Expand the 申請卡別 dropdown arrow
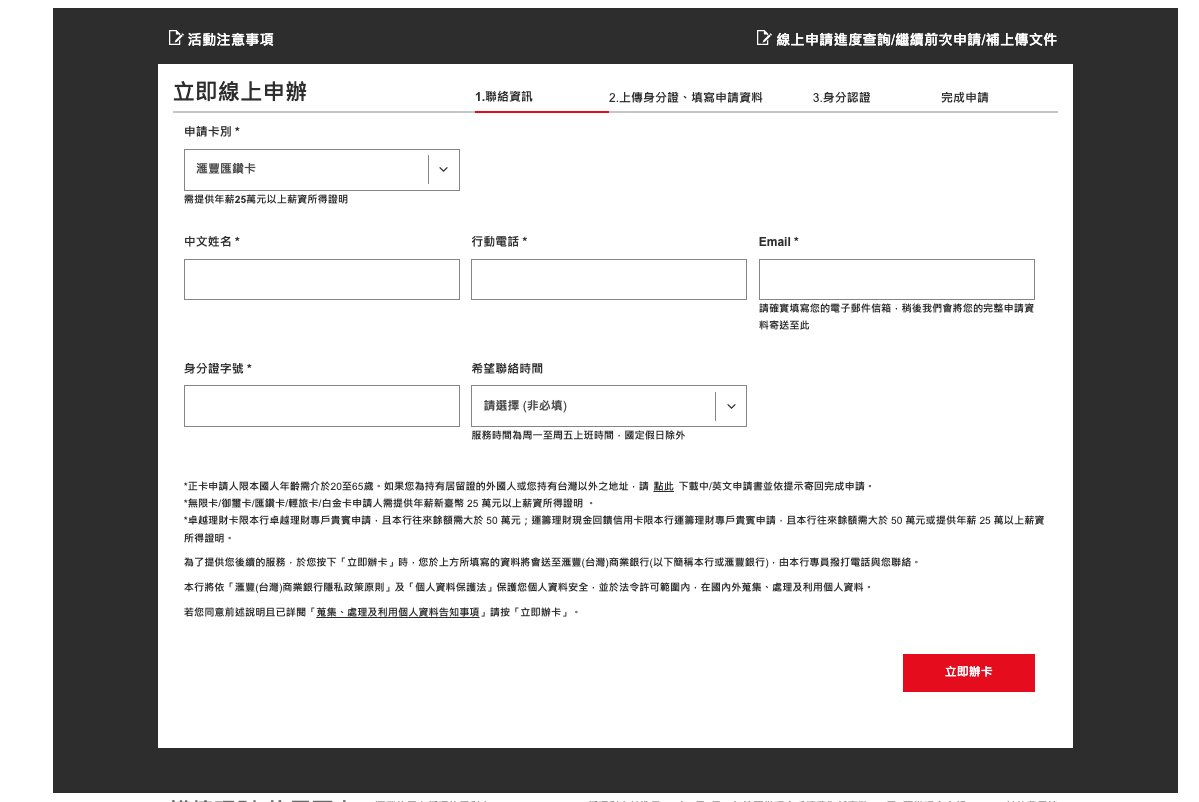The image size is (1199, 802). (x=444, y=170)
